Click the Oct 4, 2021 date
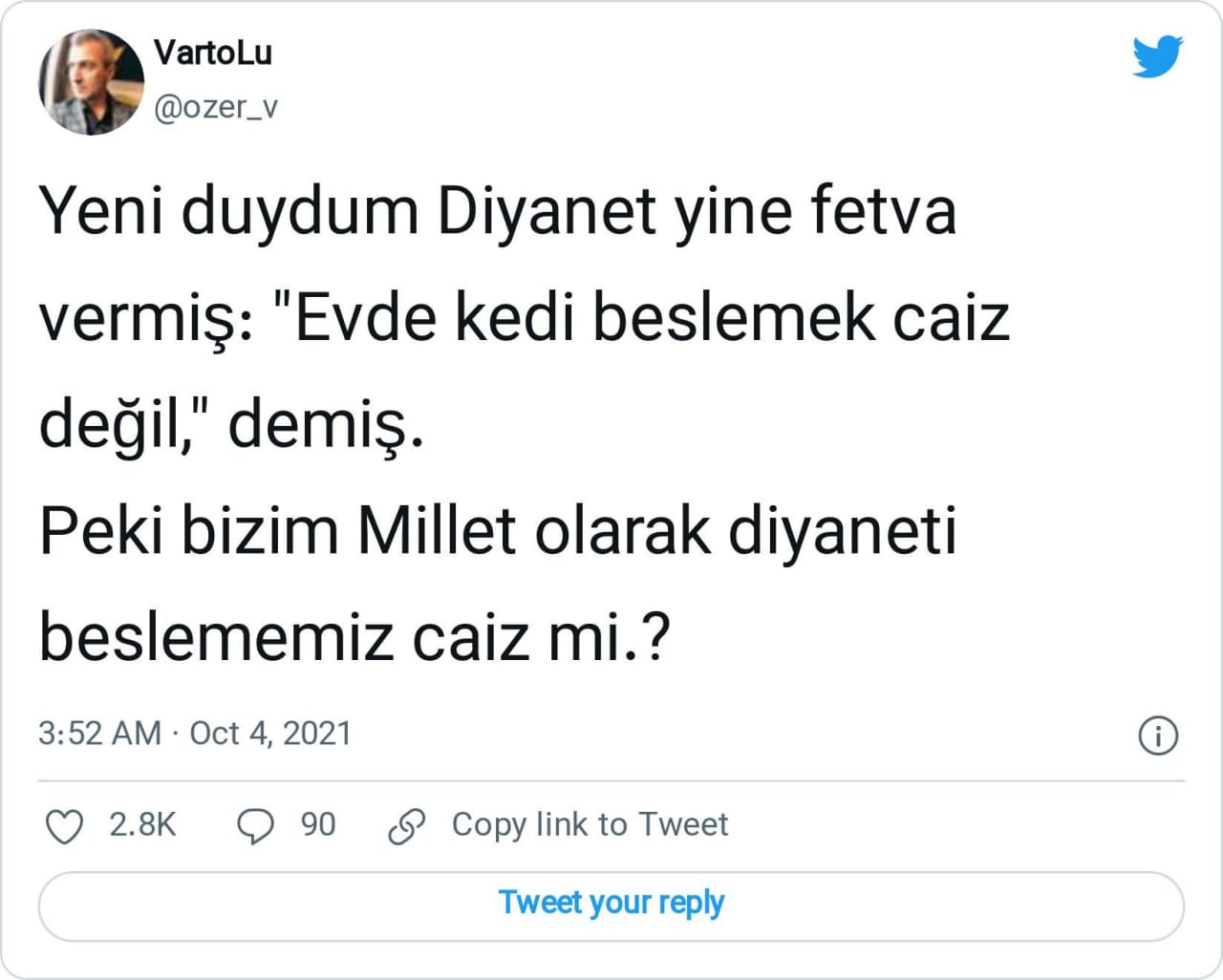Image resolution: width=1223 pixels, height=980 pixels. 270,734
